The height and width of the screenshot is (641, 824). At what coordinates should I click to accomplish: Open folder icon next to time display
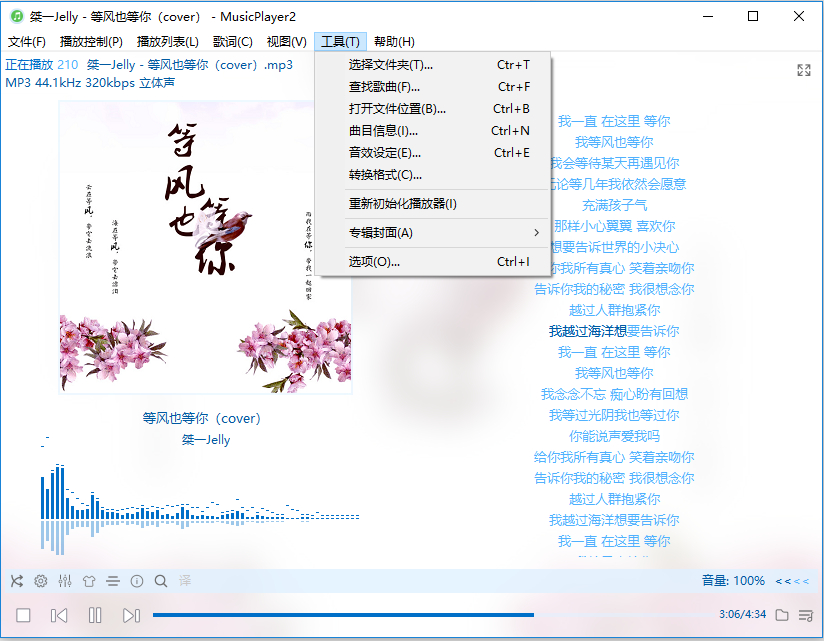coord(782,615)
